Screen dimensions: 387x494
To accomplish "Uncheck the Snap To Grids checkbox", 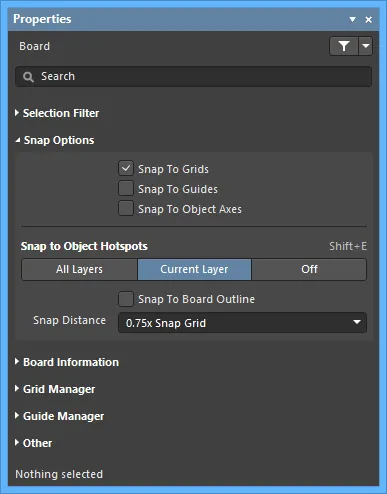I will [x=126, y=169].
